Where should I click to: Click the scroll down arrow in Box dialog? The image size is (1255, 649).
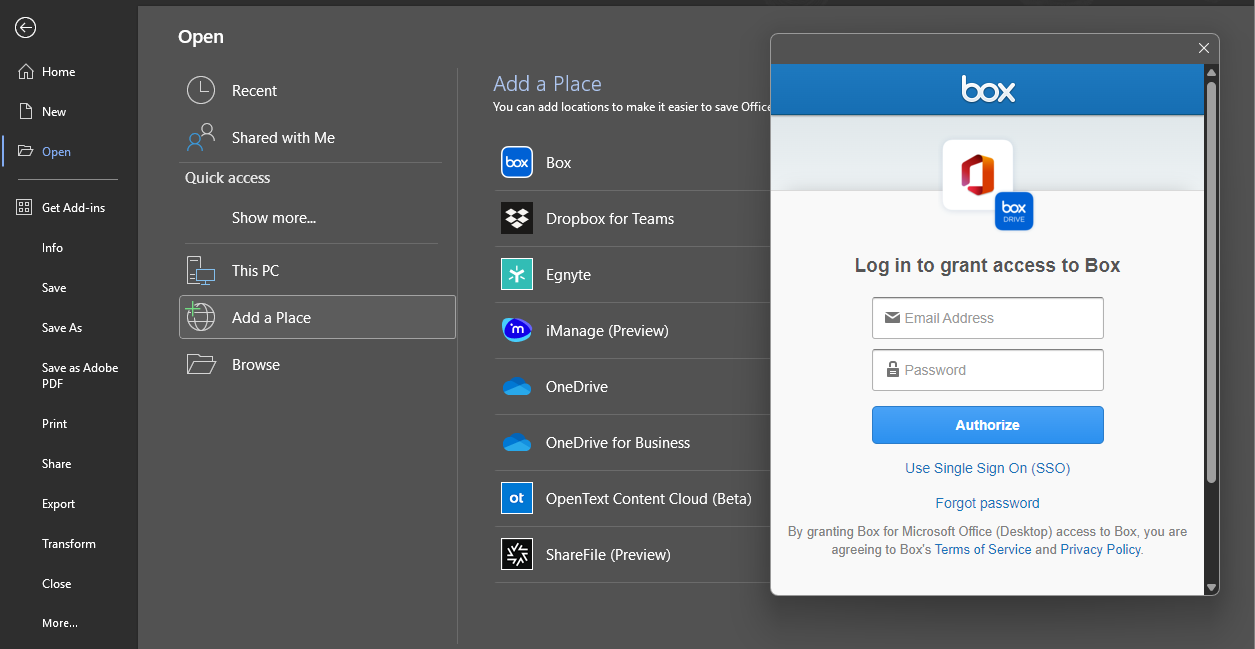tap(1211, 588)
